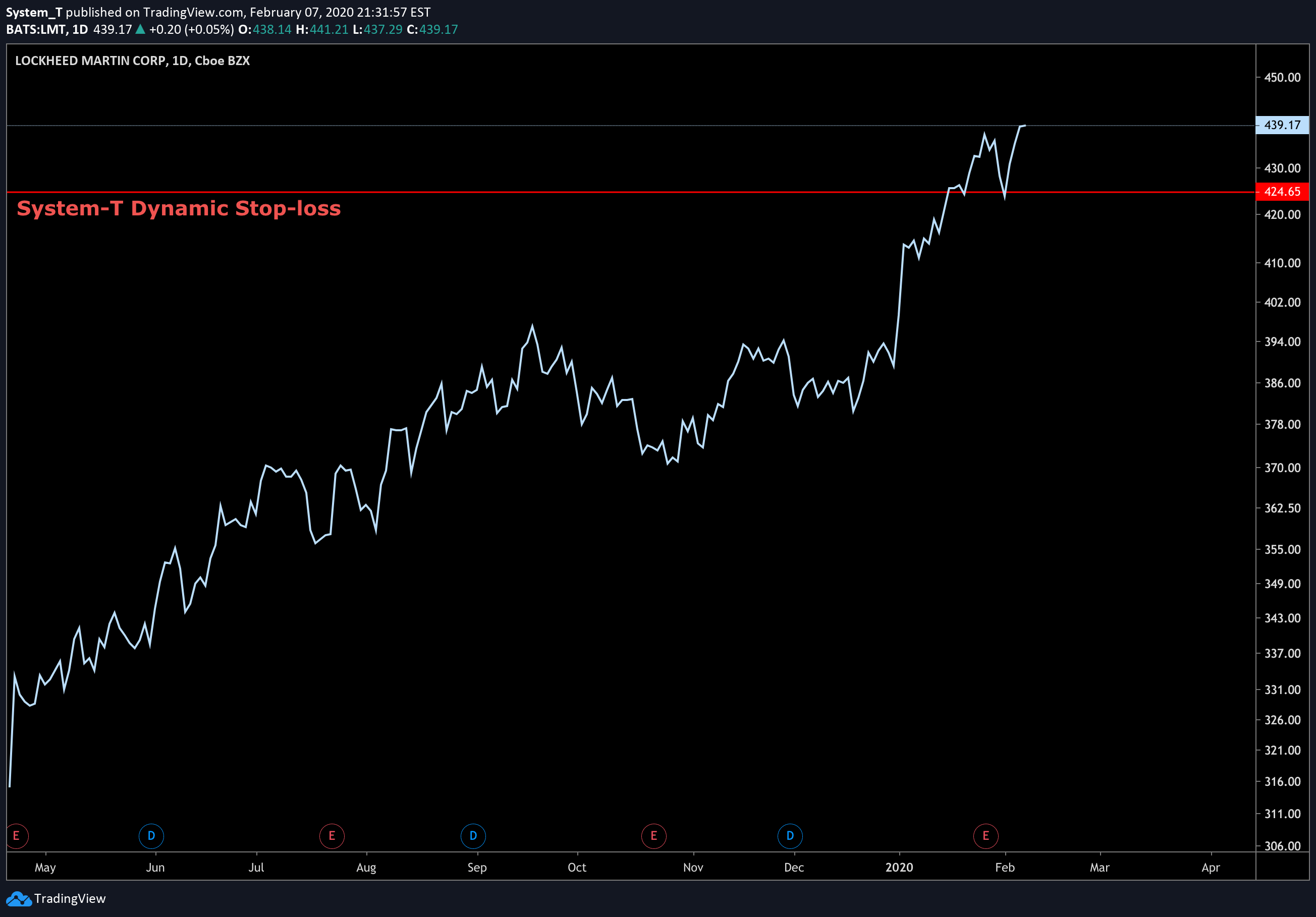1316x917 pixels.
Task: Click the Feb label on time axis
Action: pyautogui.click(x=1005, y=868)
